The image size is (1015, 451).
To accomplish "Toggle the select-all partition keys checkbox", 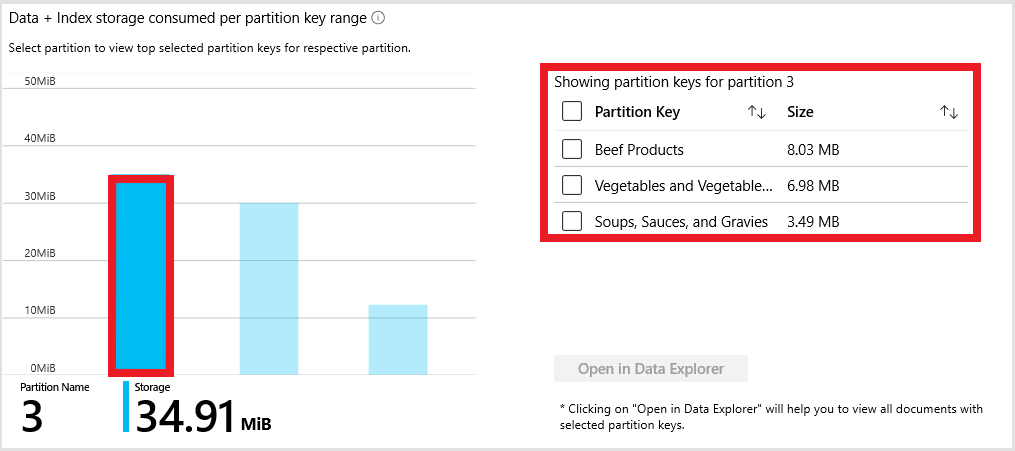I will 572,112.
